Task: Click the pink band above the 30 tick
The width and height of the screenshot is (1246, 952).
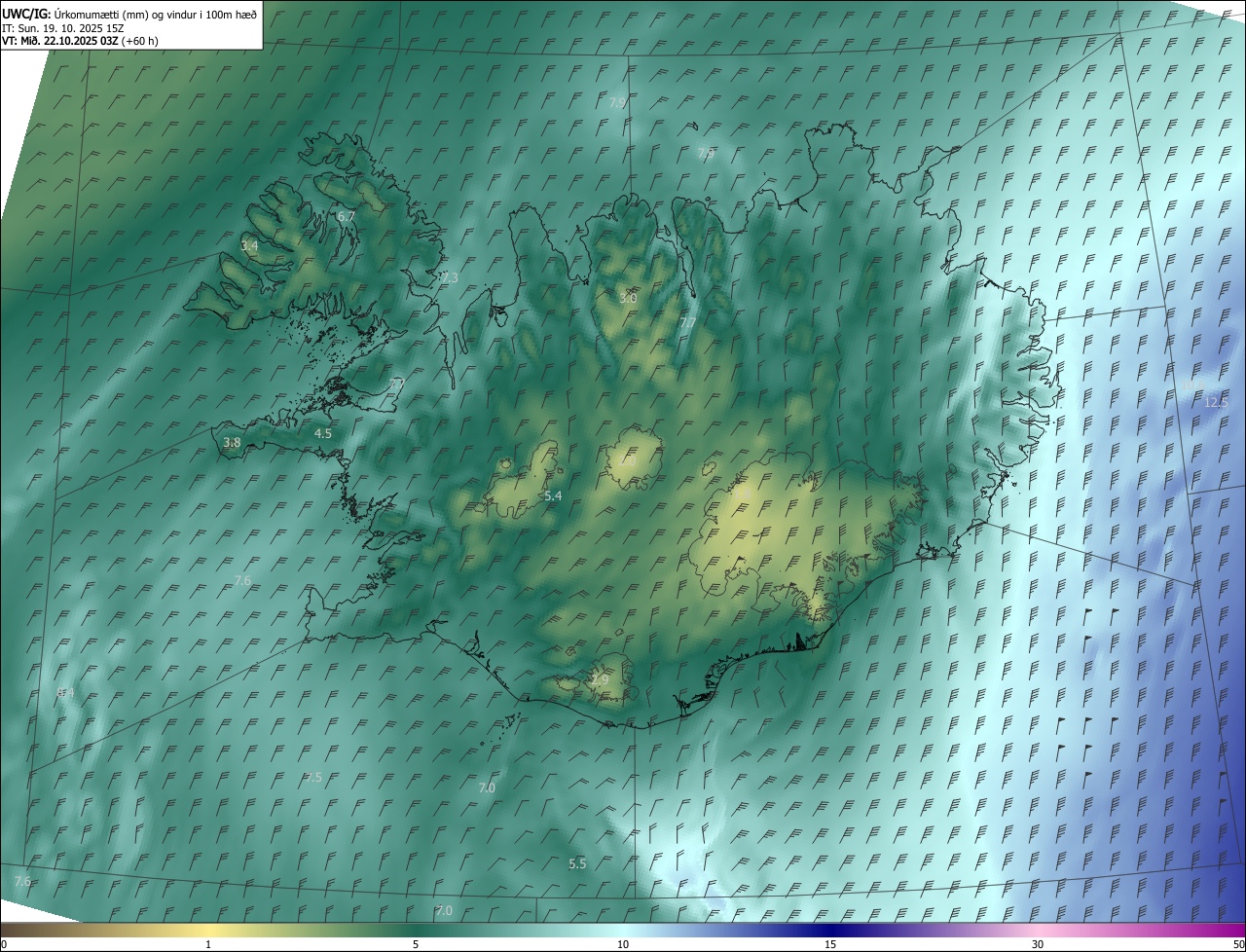Action: pos(1038,930)
